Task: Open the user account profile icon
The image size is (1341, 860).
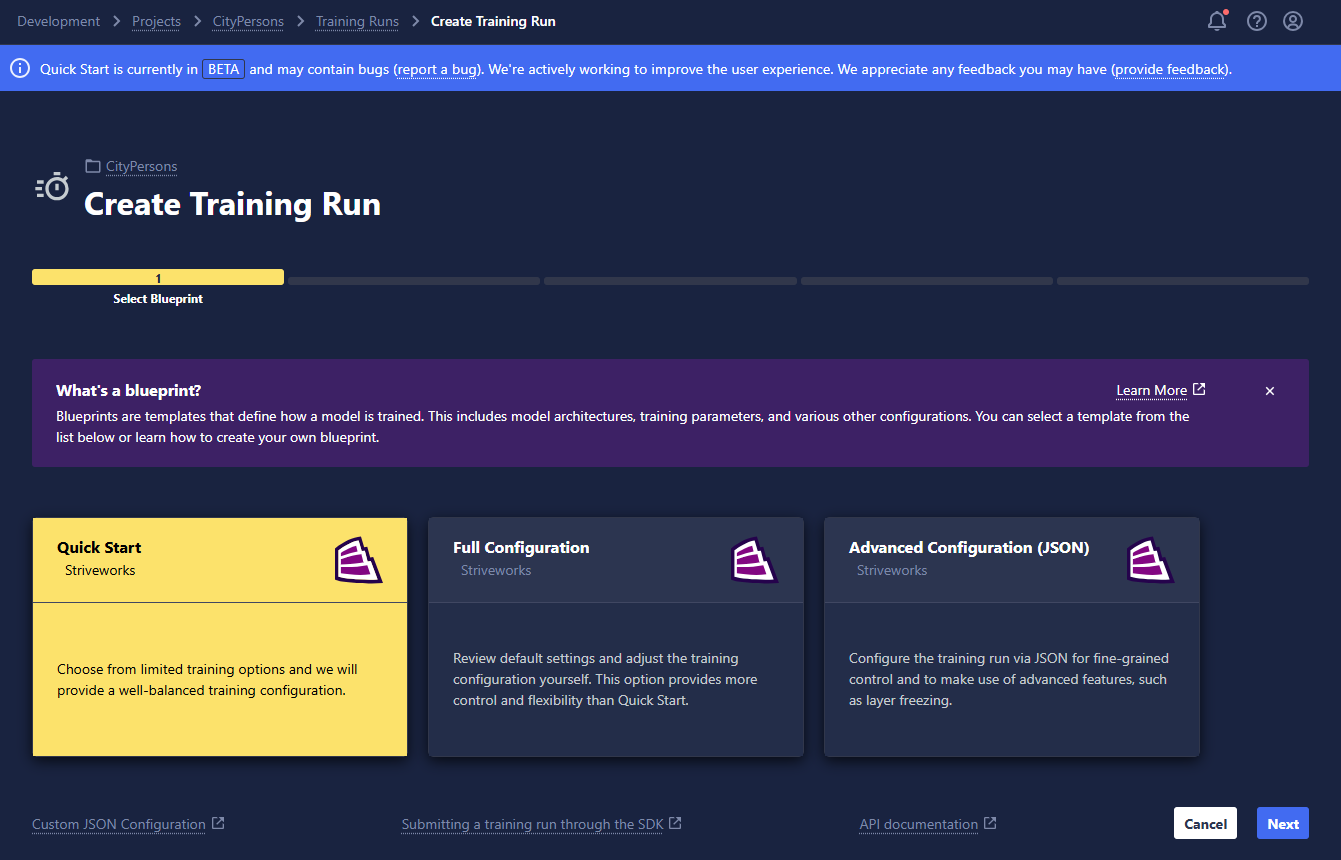Action: click(1293, 21)
